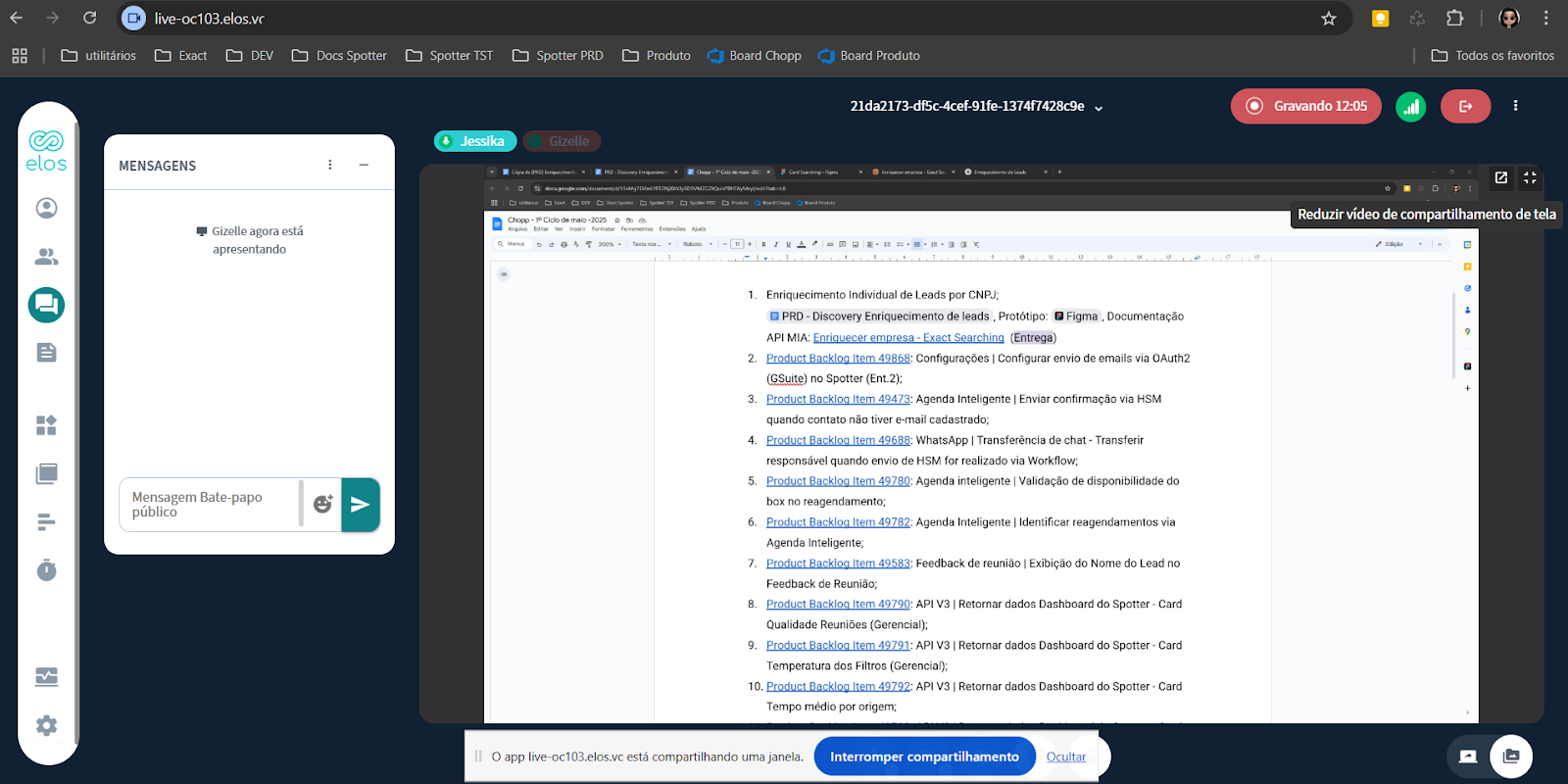Click the MENSAGENS panel title

pyautogui.click(x=157, y=166)
